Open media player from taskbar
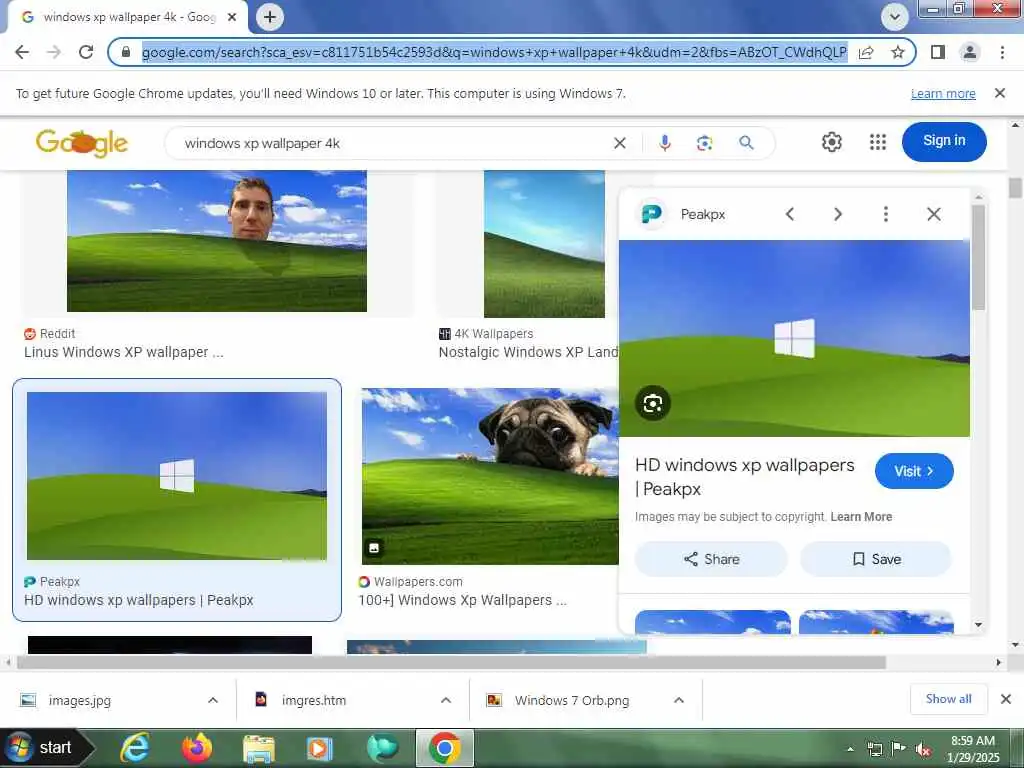Image resolution: width=1024 pixels, height=768 pixels. 319,748
